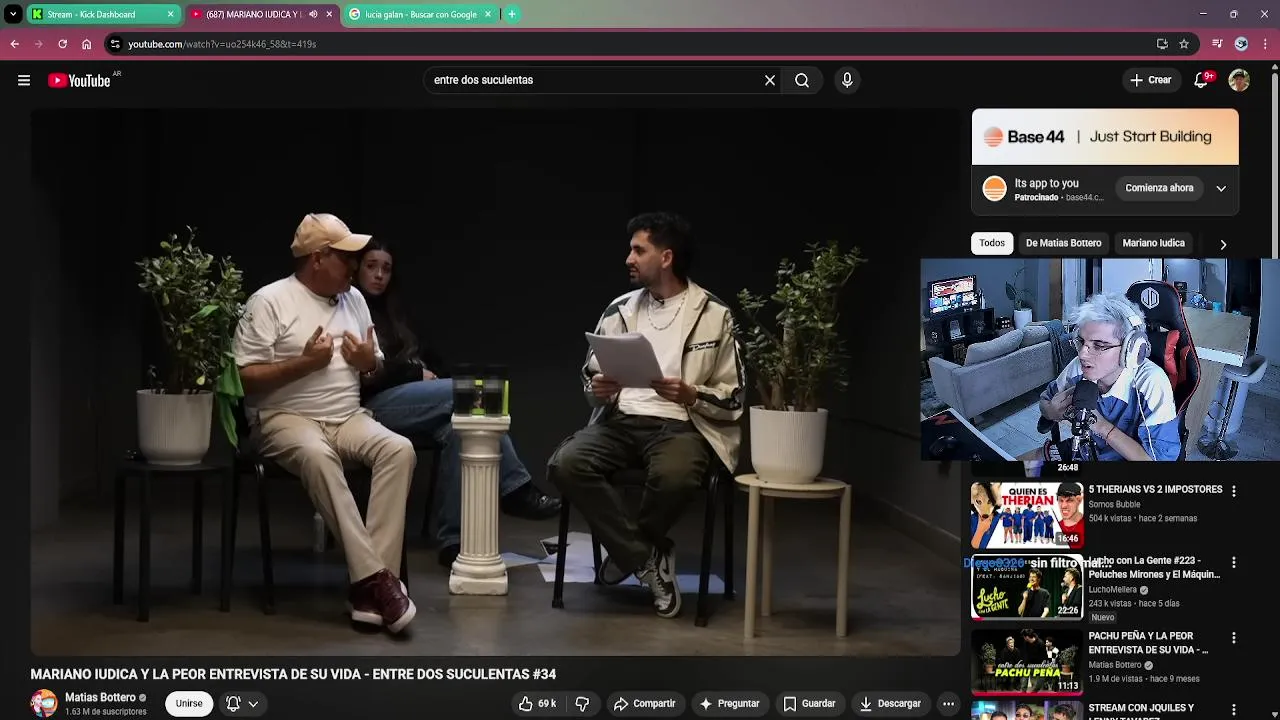This screenshot has height=720, width=1280.
Task: Open the Lucho con La Gente thumbnail
Action: pos(1026,587)
